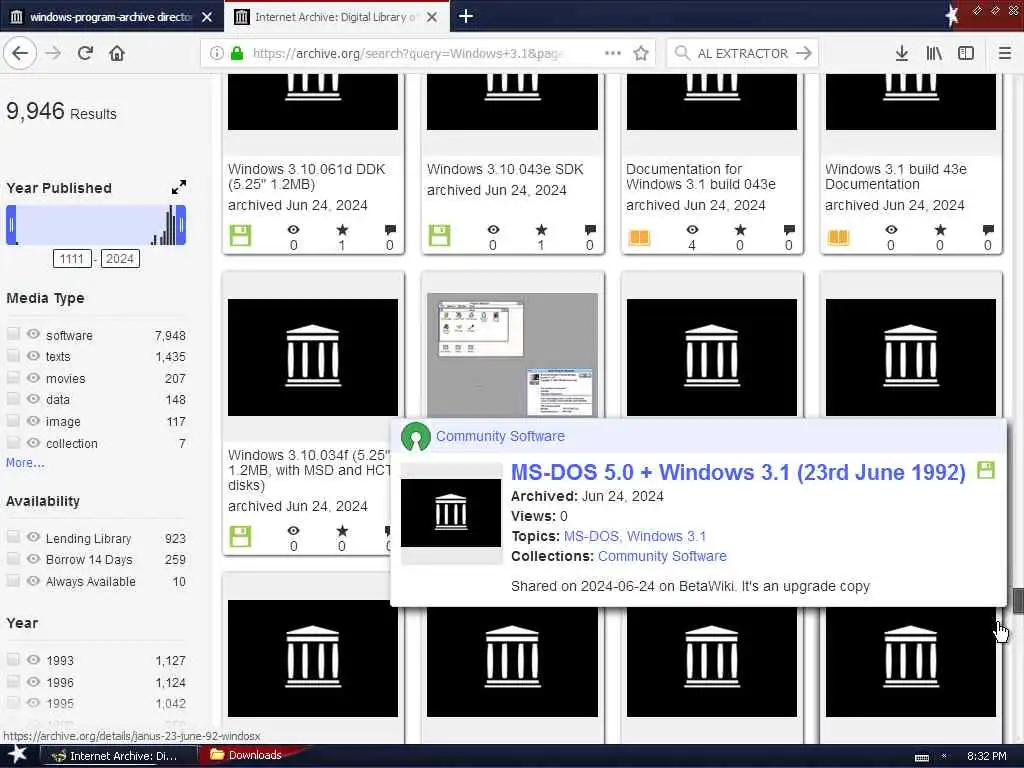Tick the 1993 year checkbox
The width and height of the screenshot is (1024, 768).
tap(13, 659)
